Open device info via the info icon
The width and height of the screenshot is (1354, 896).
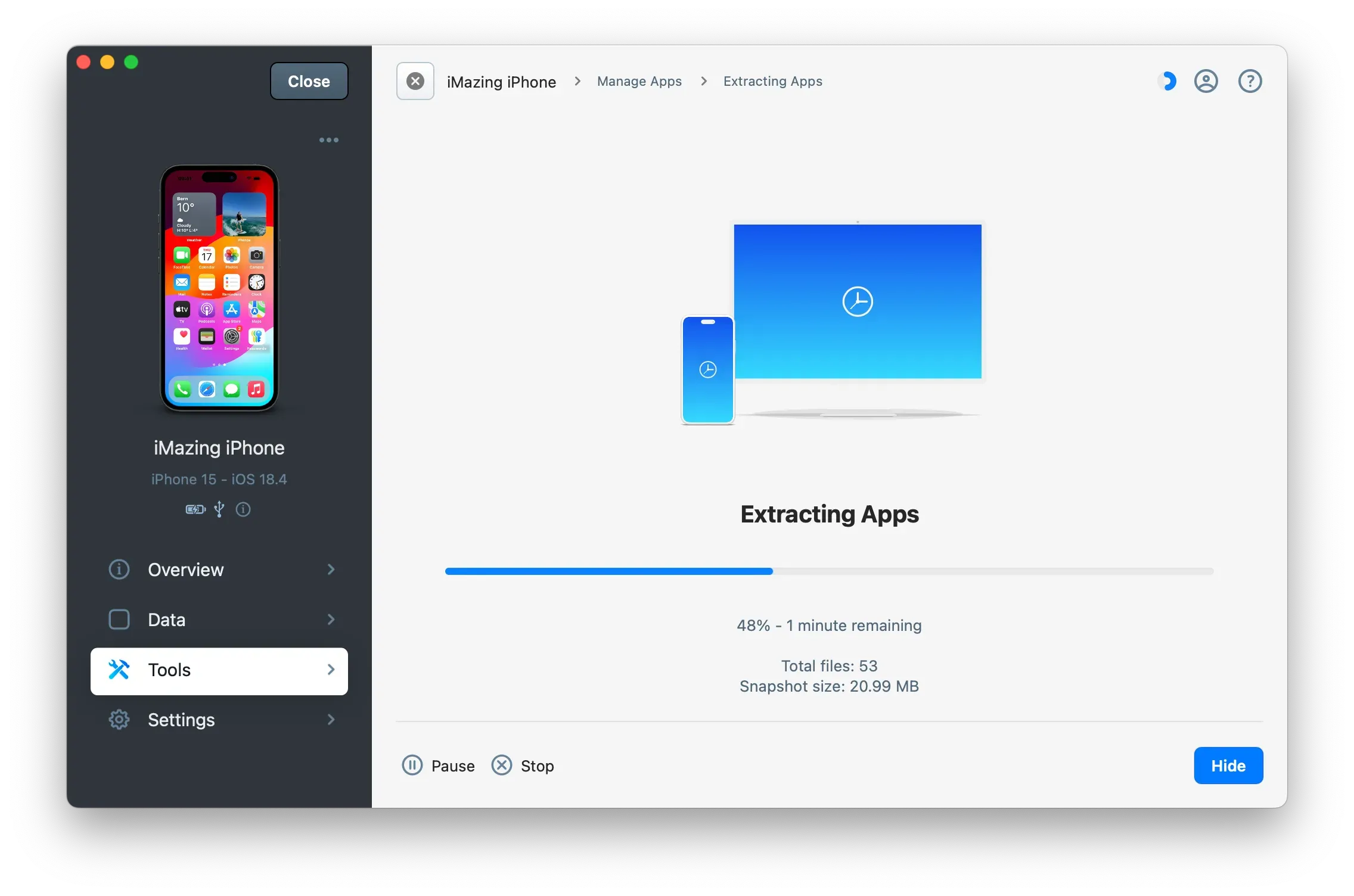coord(243,509)
